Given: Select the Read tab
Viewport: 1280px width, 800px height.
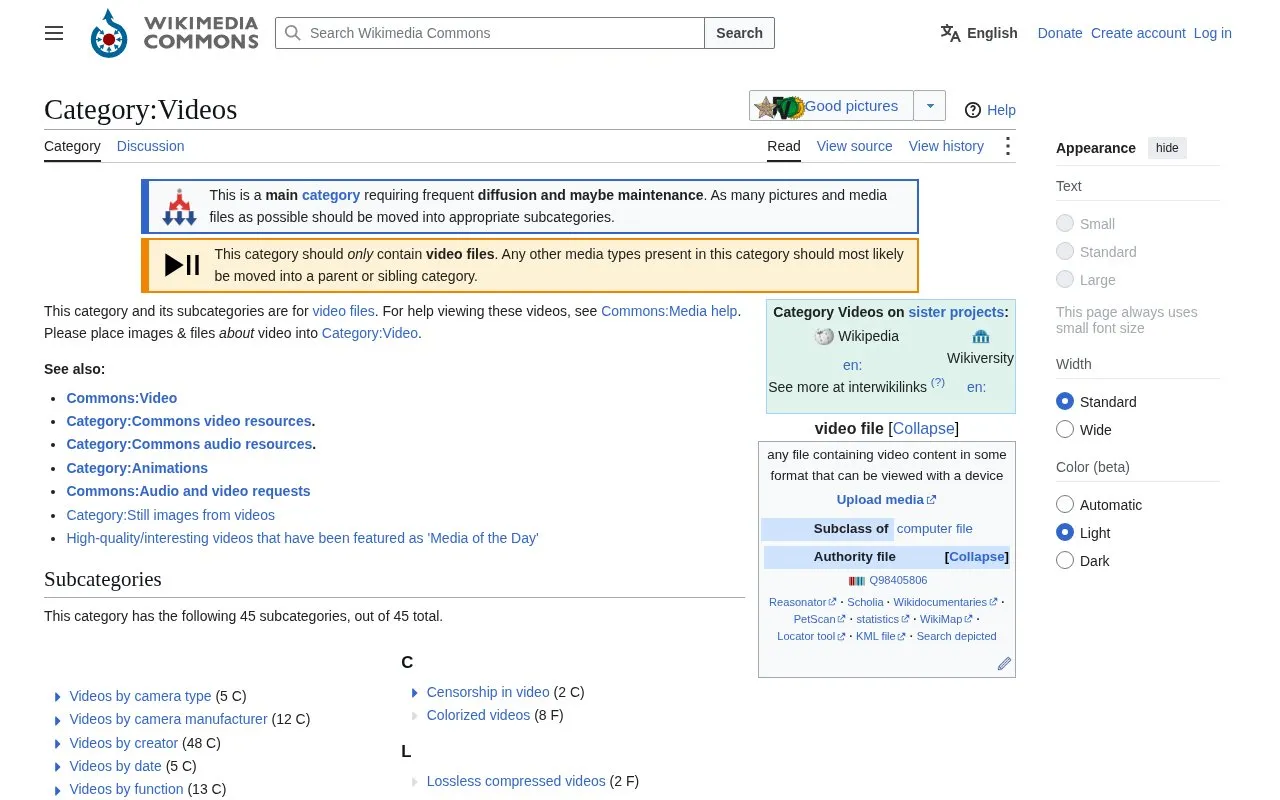Looking at the screenshot, I should coord(784,146).
